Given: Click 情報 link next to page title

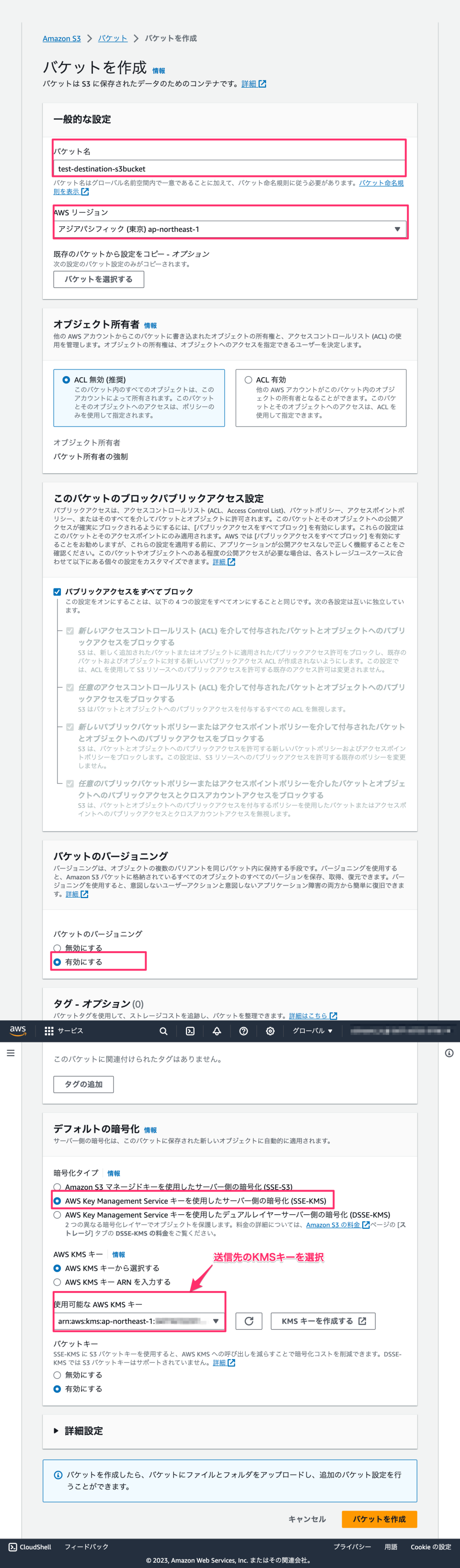Looking at the screenshot, I should click(x=158, y=70).
